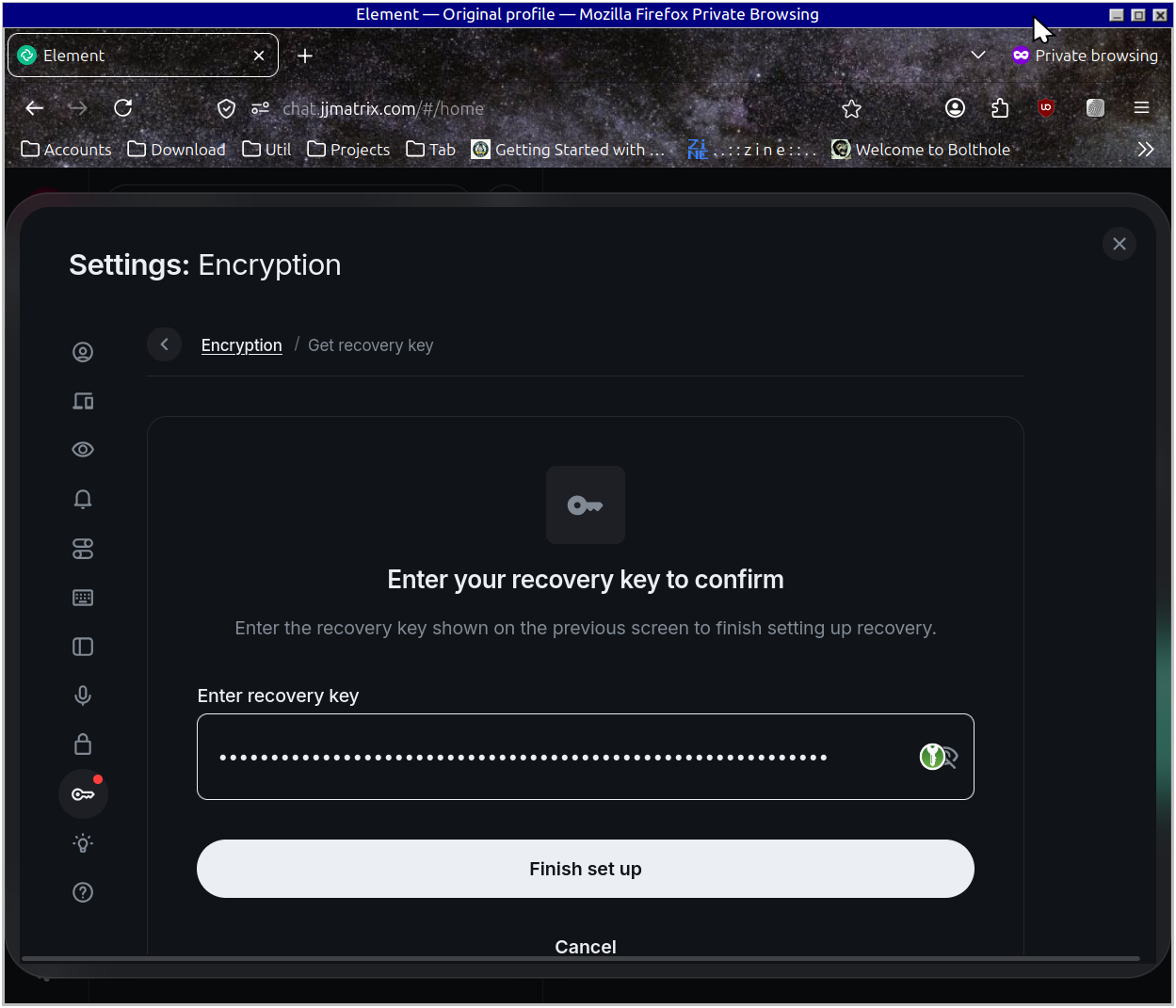Open tracking protection shield icon

(x=226, y=108)
